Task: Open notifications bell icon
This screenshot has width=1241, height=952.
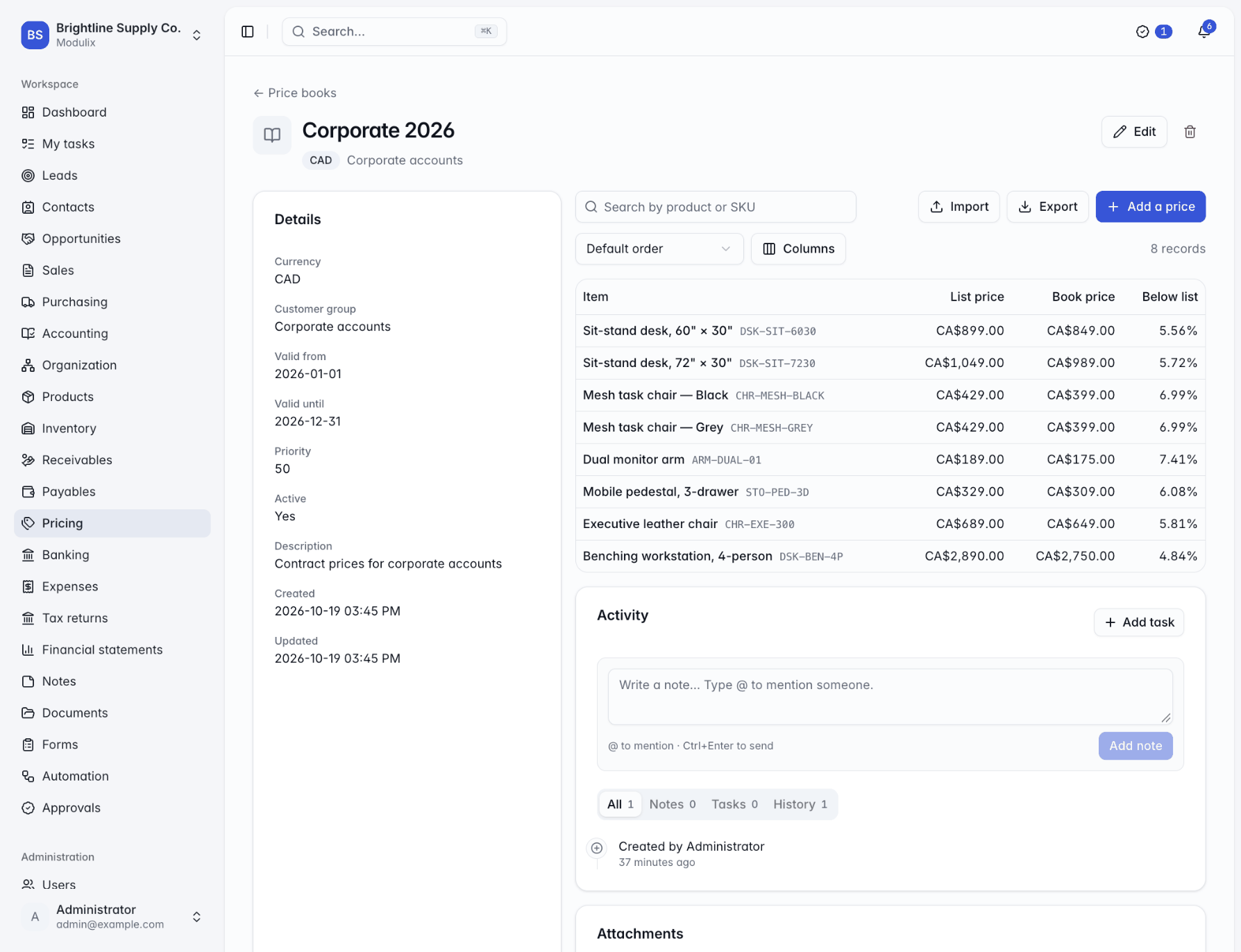Action: point(1204,31)
